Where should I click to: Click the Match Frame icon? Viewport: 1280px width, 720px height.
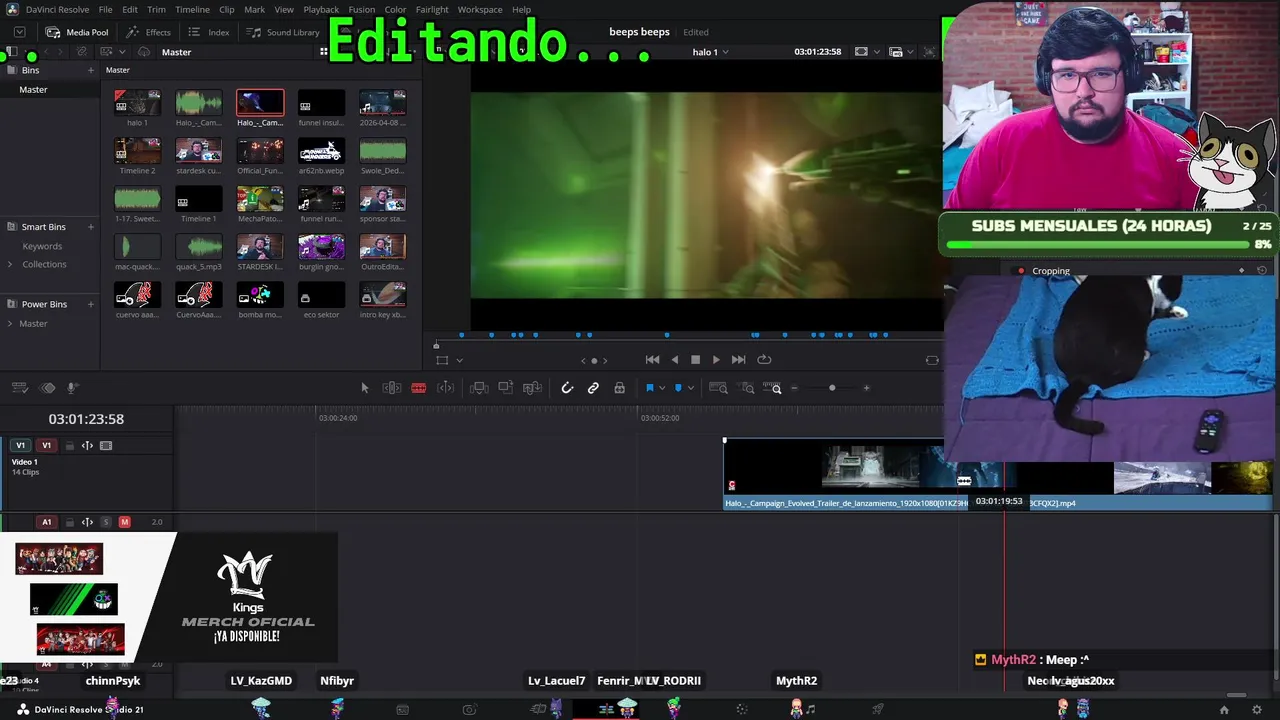932,360
